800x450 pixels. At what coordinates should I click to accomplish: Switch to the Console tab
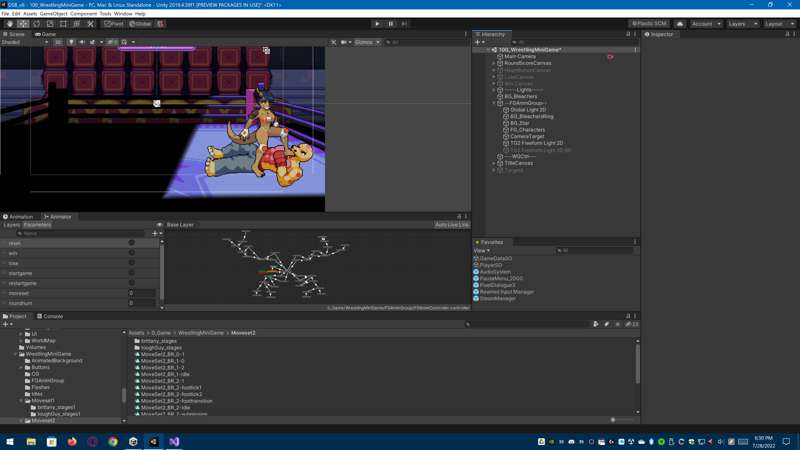pos(50,316)
